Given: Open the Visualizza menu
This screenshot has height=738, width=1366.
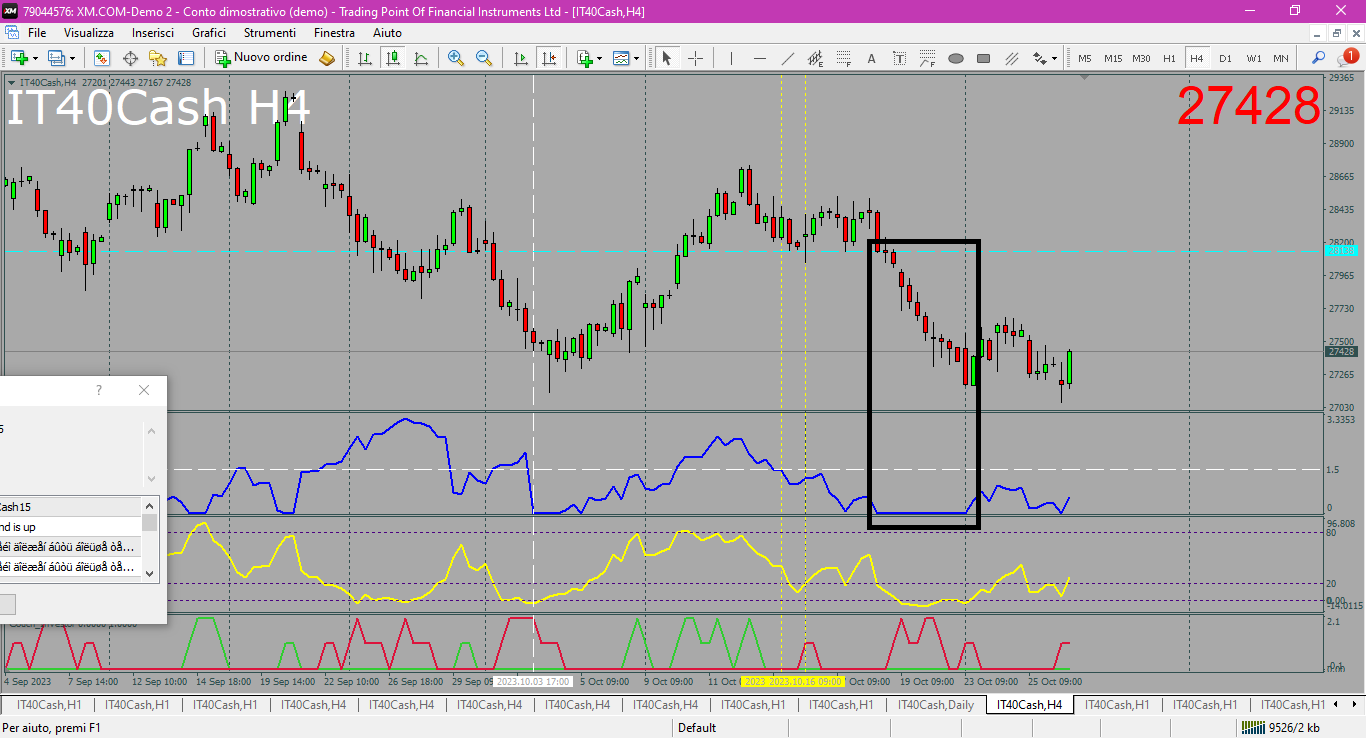Looking at the screenshot, I should pos(89,33).
